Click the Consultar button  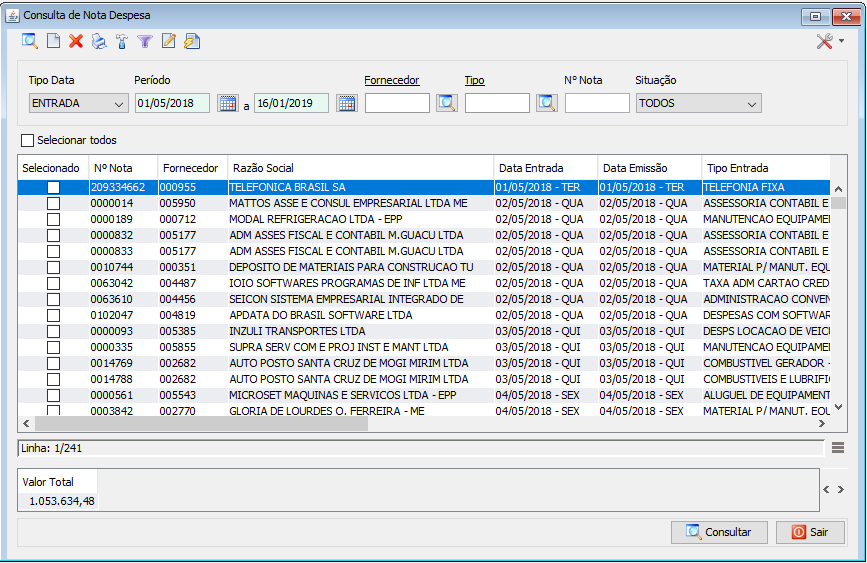pos(719,532)
